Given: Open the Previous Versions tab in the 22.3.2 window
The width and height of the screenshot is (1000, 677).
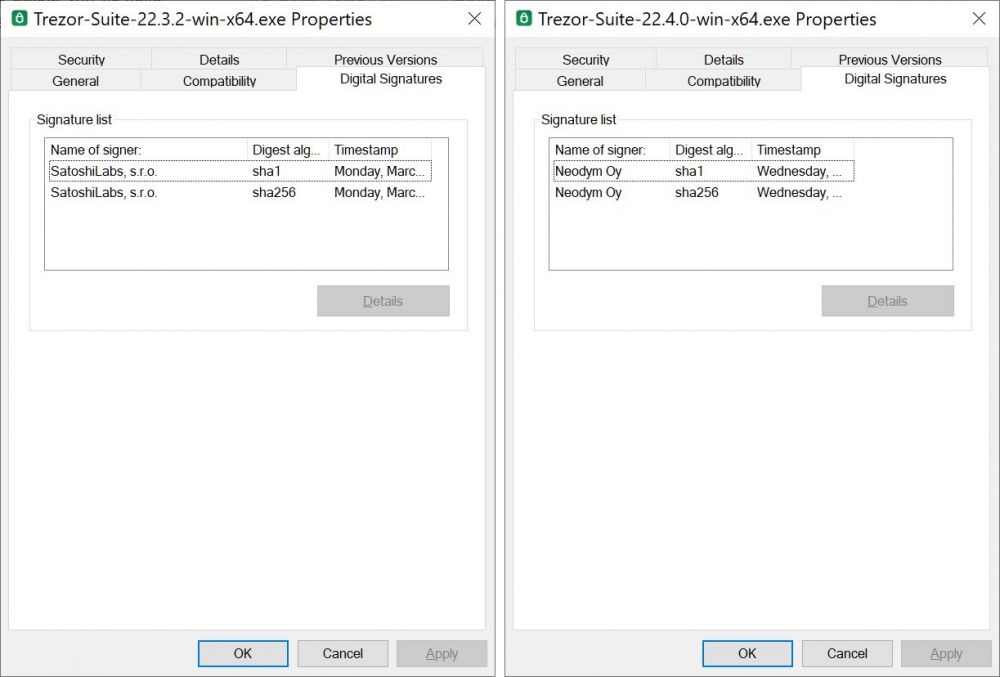Looking at the screenshot, I should [x=385, y=59].
